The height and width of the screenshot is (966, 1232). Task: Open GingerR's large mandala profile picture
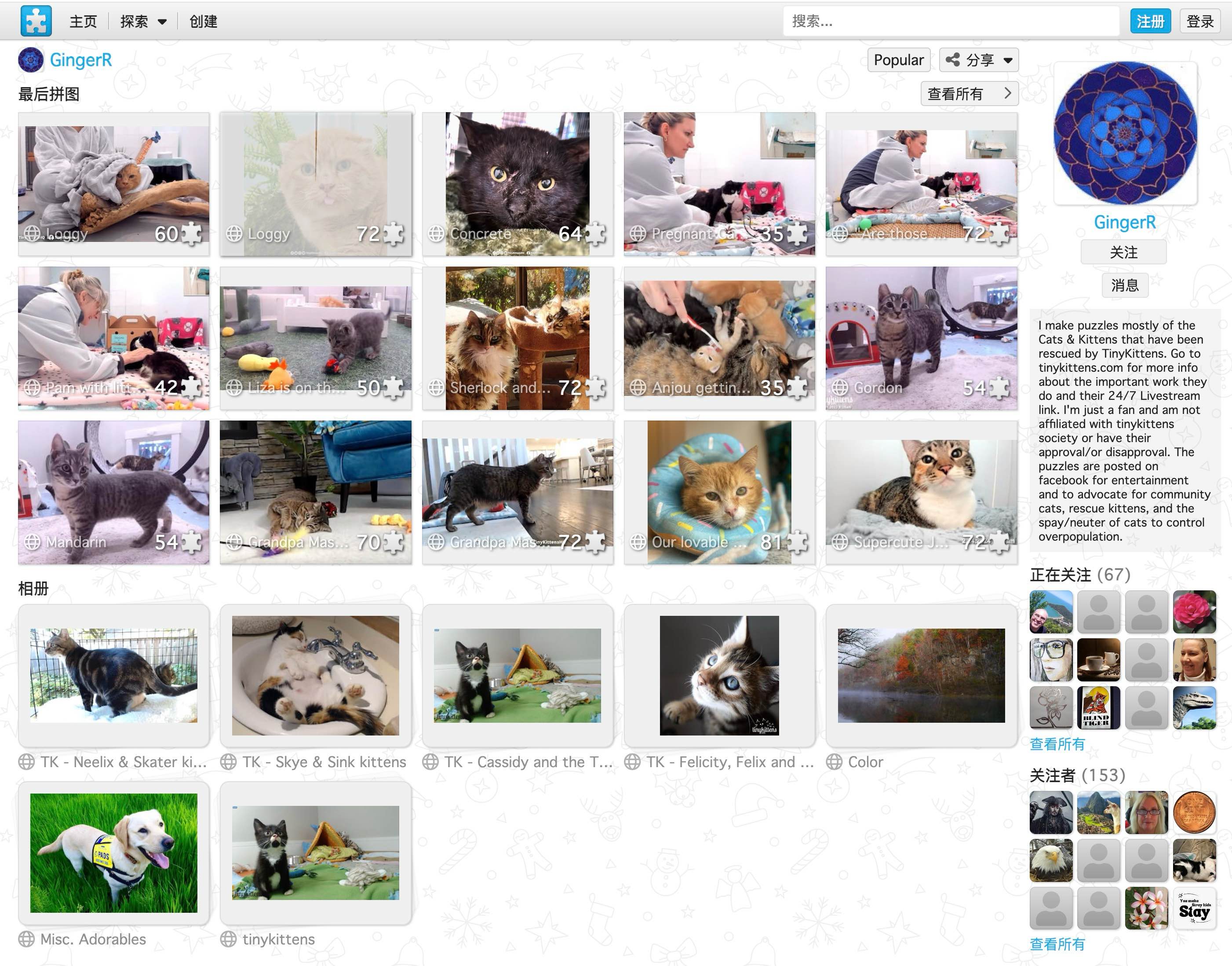tap(1125, 133)
